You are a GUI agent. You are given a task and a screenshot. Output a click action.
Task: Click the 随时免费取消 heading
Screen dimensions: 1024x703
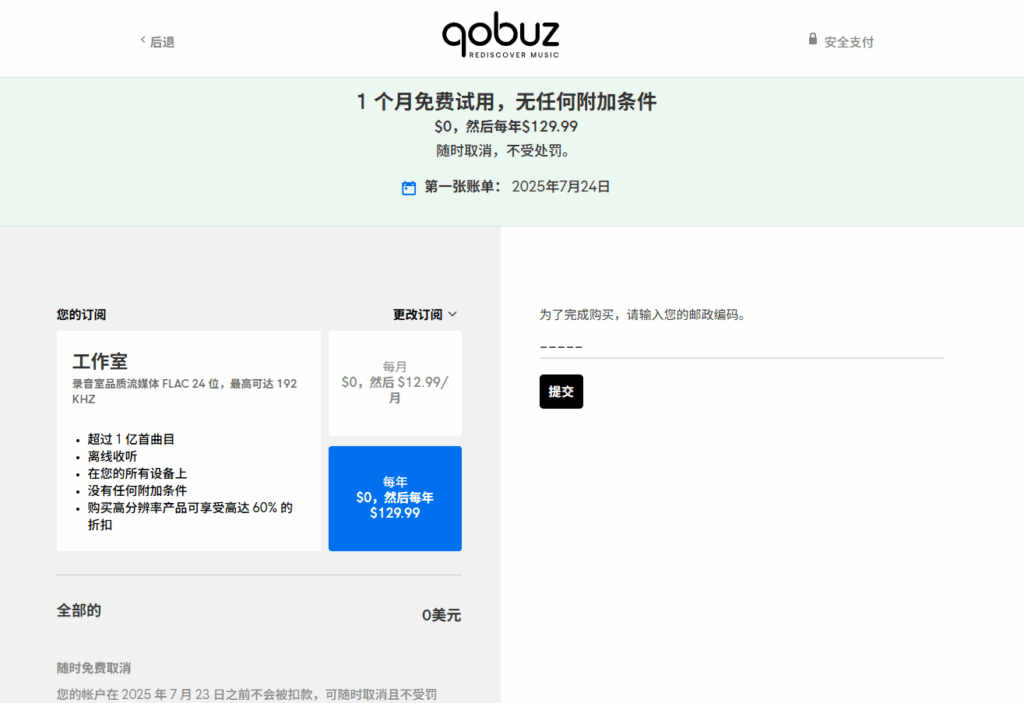93,668
